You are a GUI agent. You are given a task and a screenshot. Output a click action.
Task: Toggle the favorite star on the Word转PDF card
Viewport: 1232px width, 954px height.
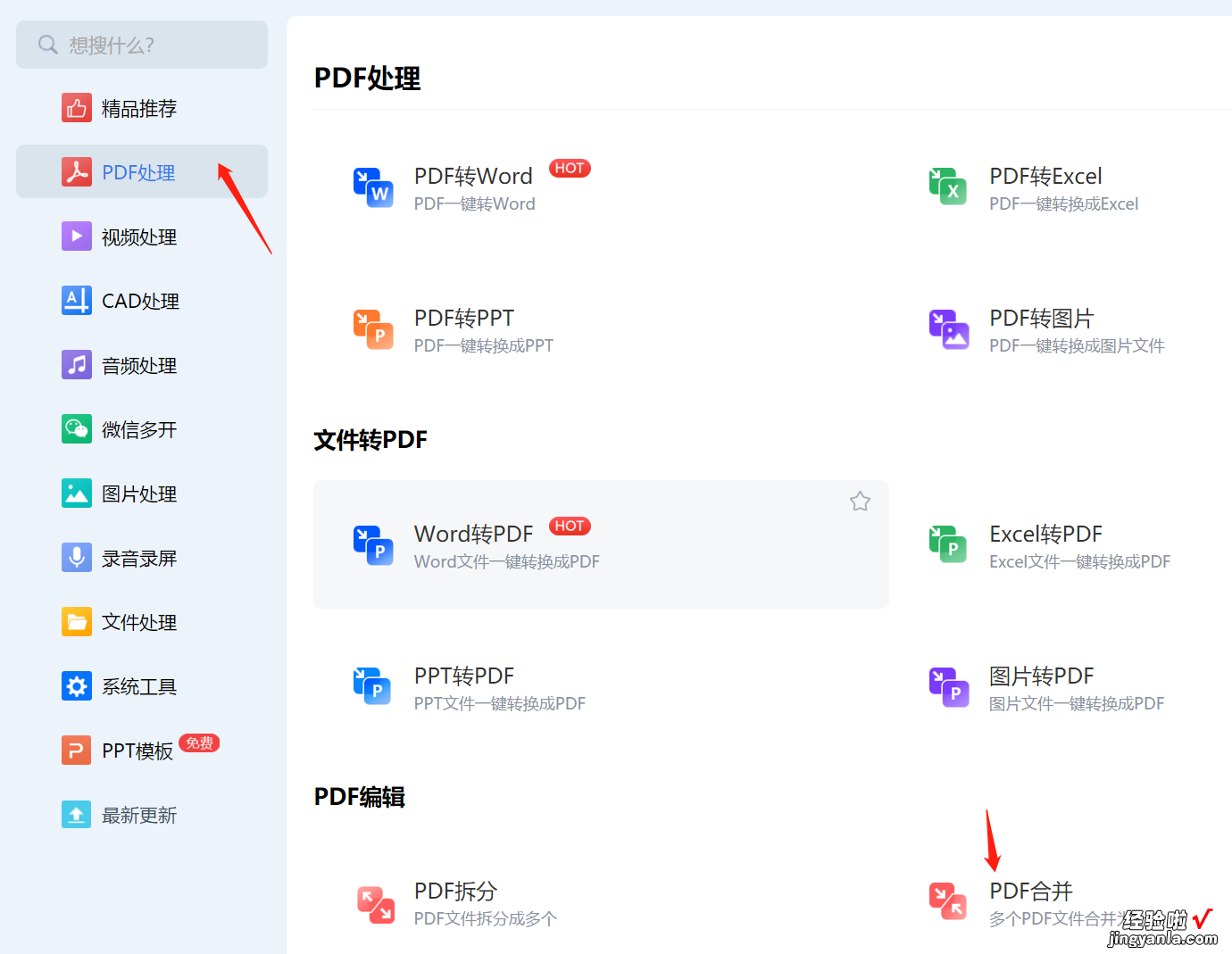tap(860, 501)
